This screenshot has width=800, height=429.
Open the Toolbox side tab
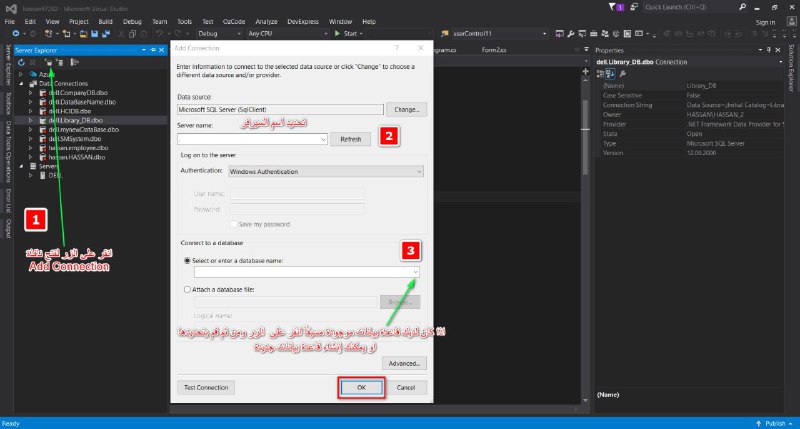pos(8,104)
